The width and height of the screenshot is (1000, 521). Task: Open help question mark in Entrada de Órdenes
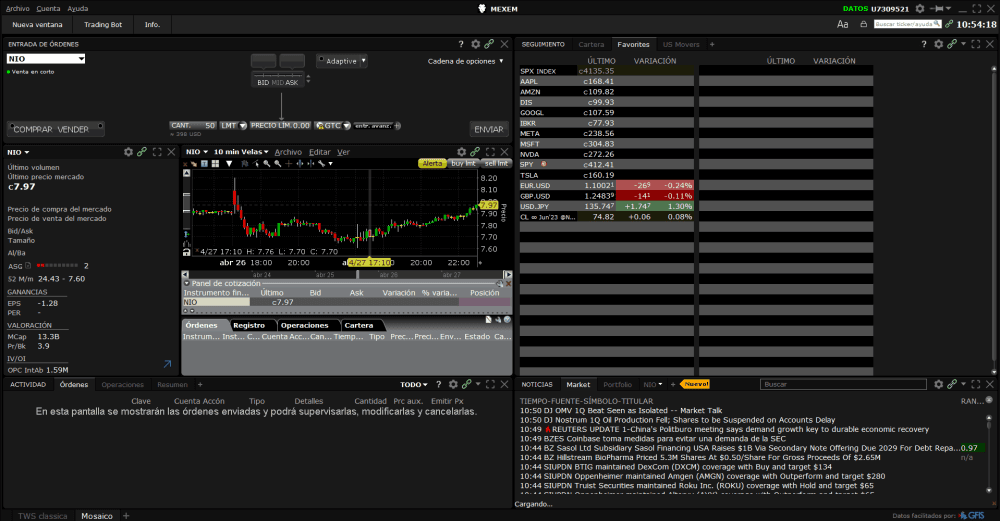pos(461,44)
